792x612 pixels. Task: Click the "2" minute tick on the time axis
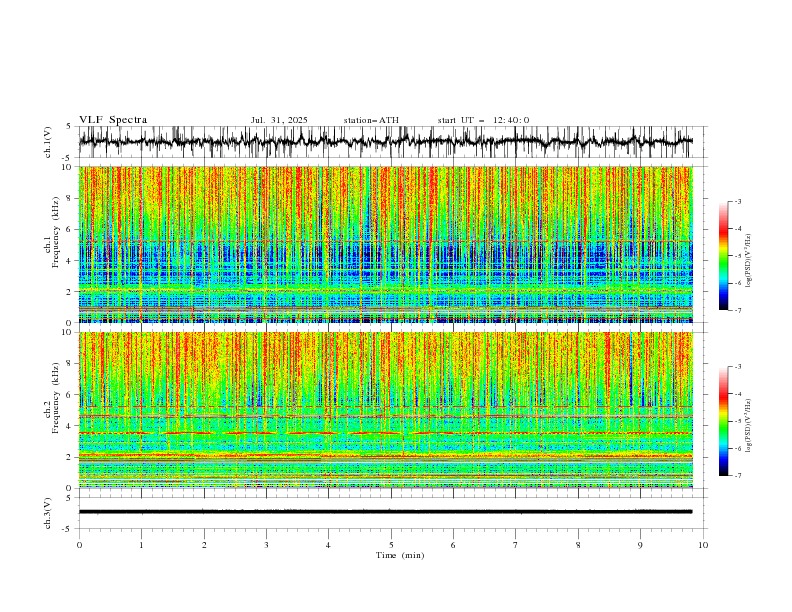pyautogui.click(x=204, y=545)
